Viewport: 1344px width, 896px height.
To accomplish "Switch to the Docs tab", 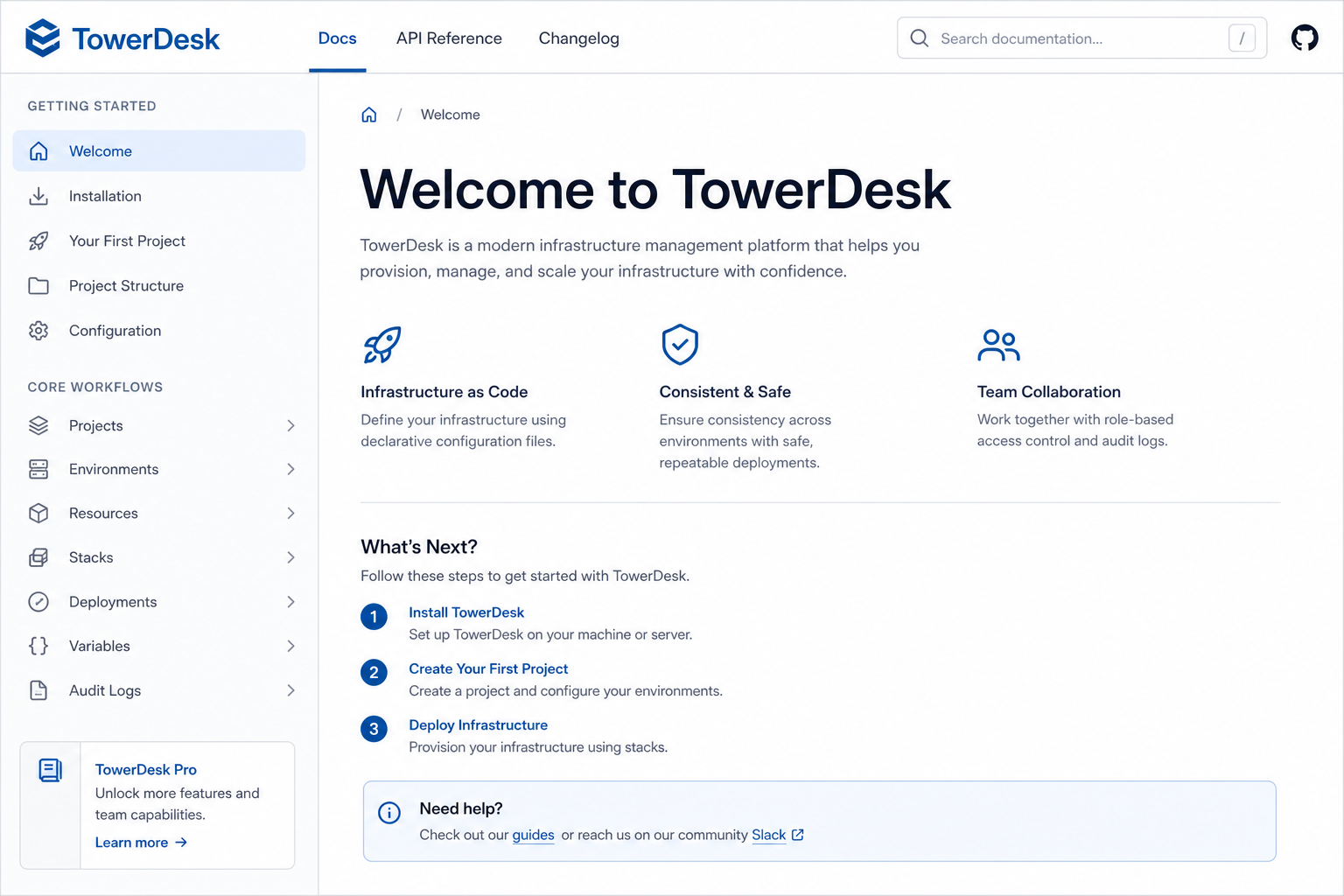I will coord(337,38).
